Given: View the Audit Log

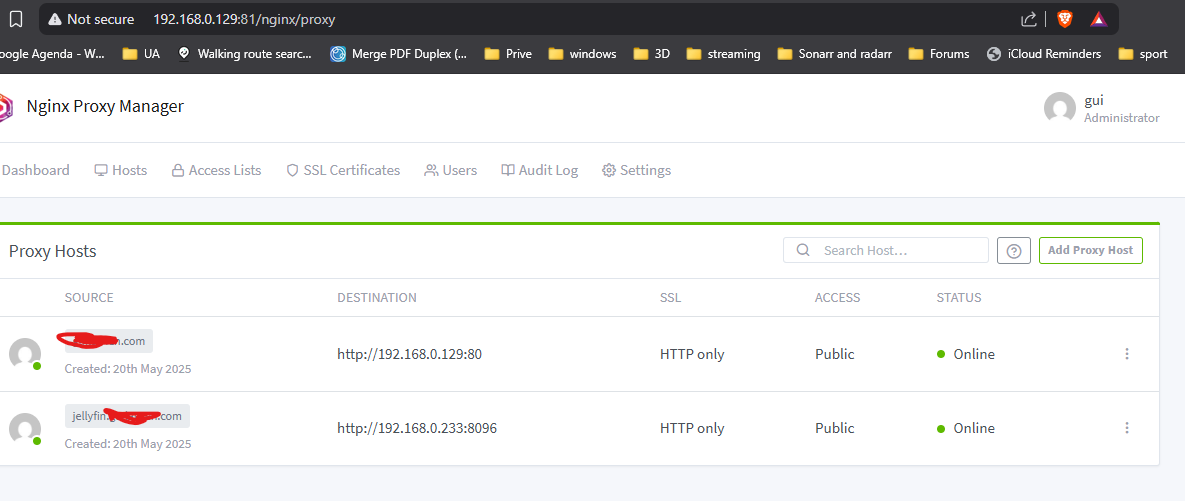Looking at the screenshot, I should [540, 170].
